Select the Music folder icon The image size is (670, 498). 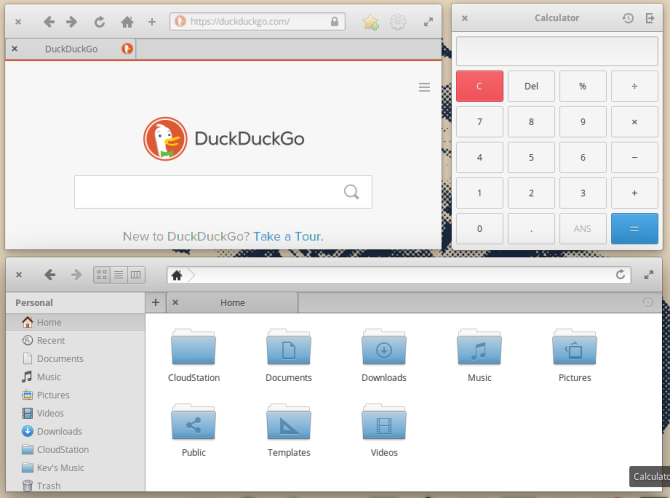[479, 347]
